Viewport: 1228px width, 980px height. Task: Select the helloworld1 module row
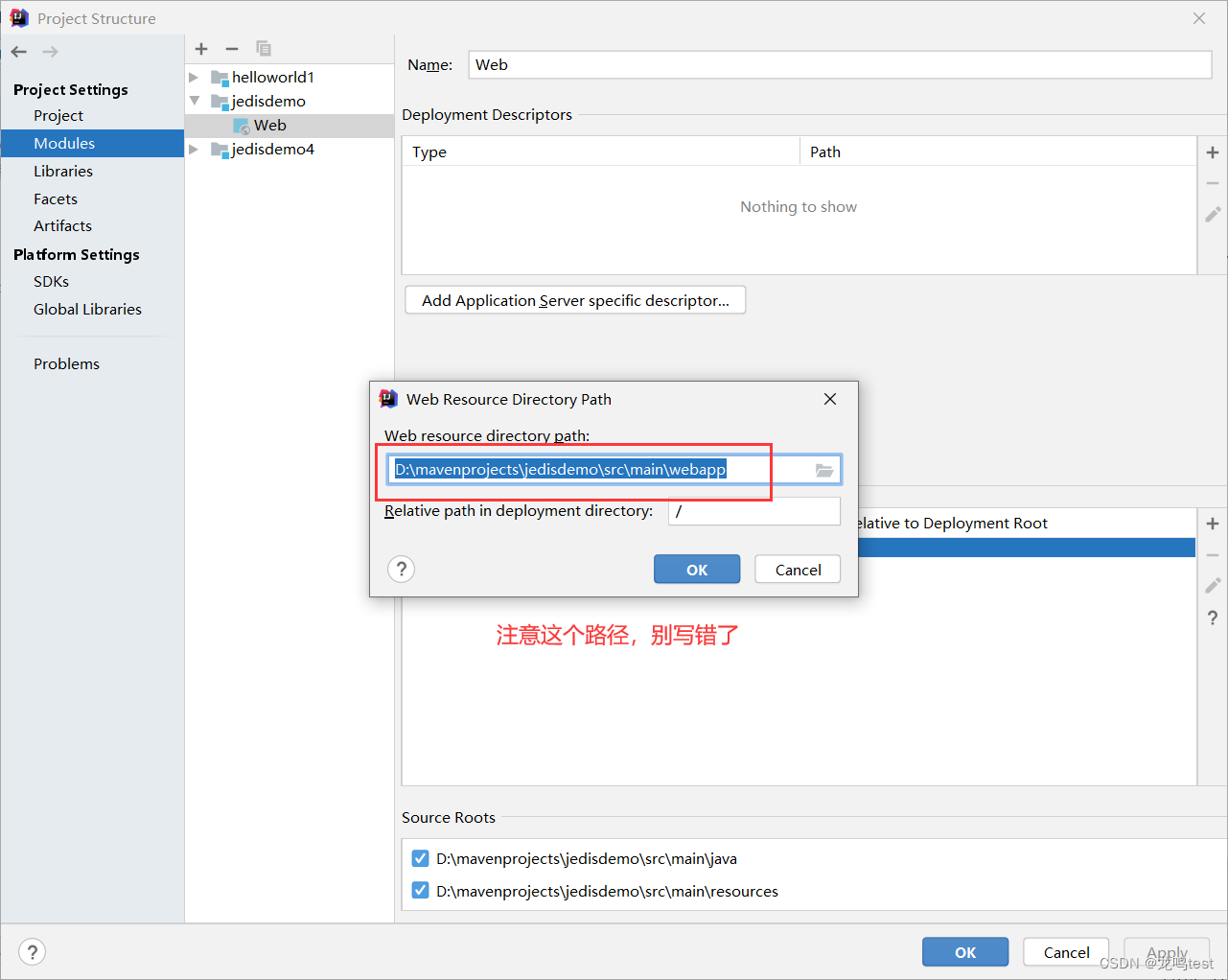(x=290, y=77)
